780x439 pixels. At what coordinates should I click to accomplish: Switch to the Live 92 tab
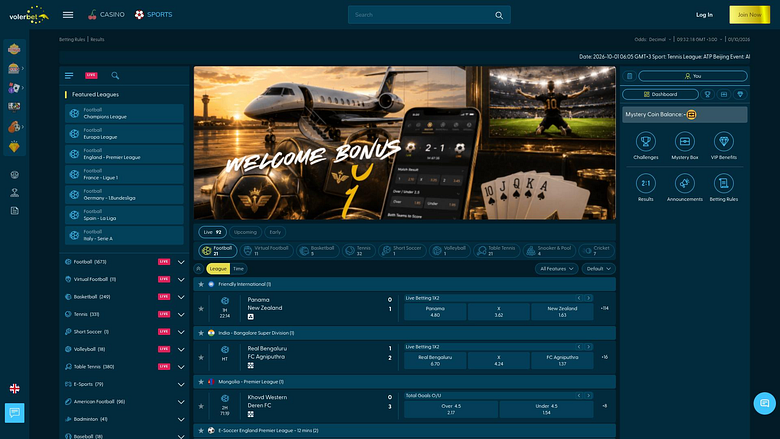pyautogui.click(x=212, y=232)
